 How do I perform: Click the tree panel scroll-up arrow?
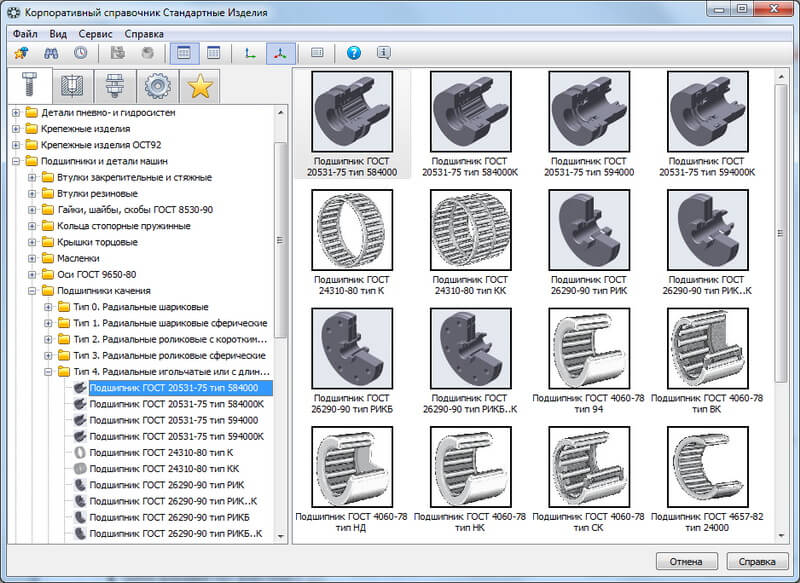click(x=281, y=112)
